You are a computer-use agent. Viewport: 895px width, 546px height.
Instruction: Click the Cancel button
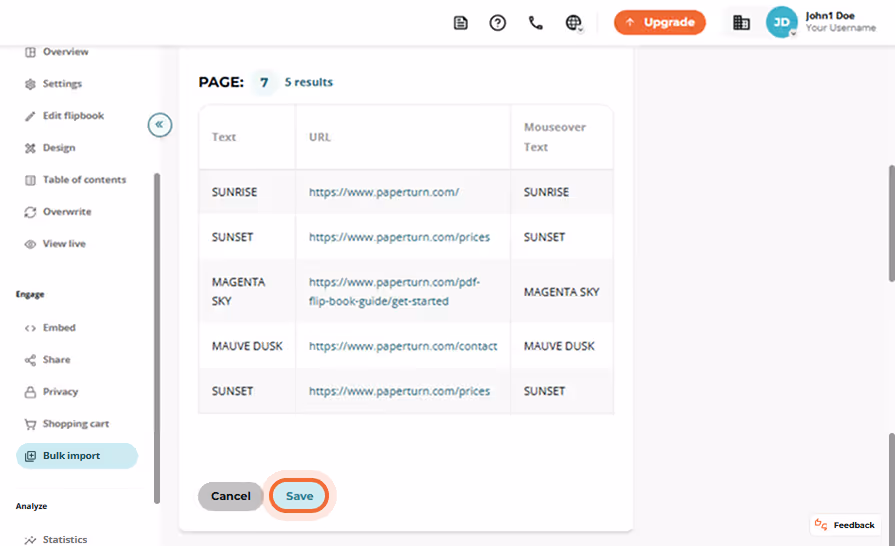coord(231,496)
